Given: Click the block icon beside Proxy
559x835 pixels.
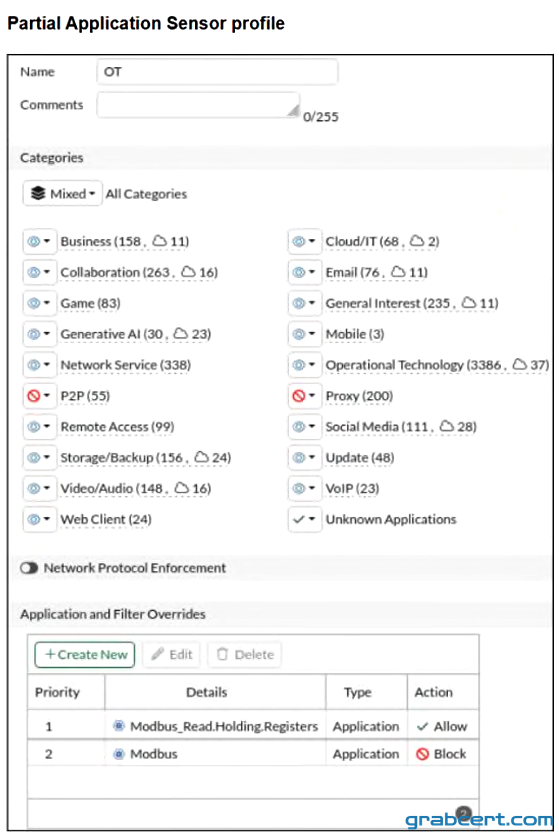Looking at the screenshot, I should [299, 396].
